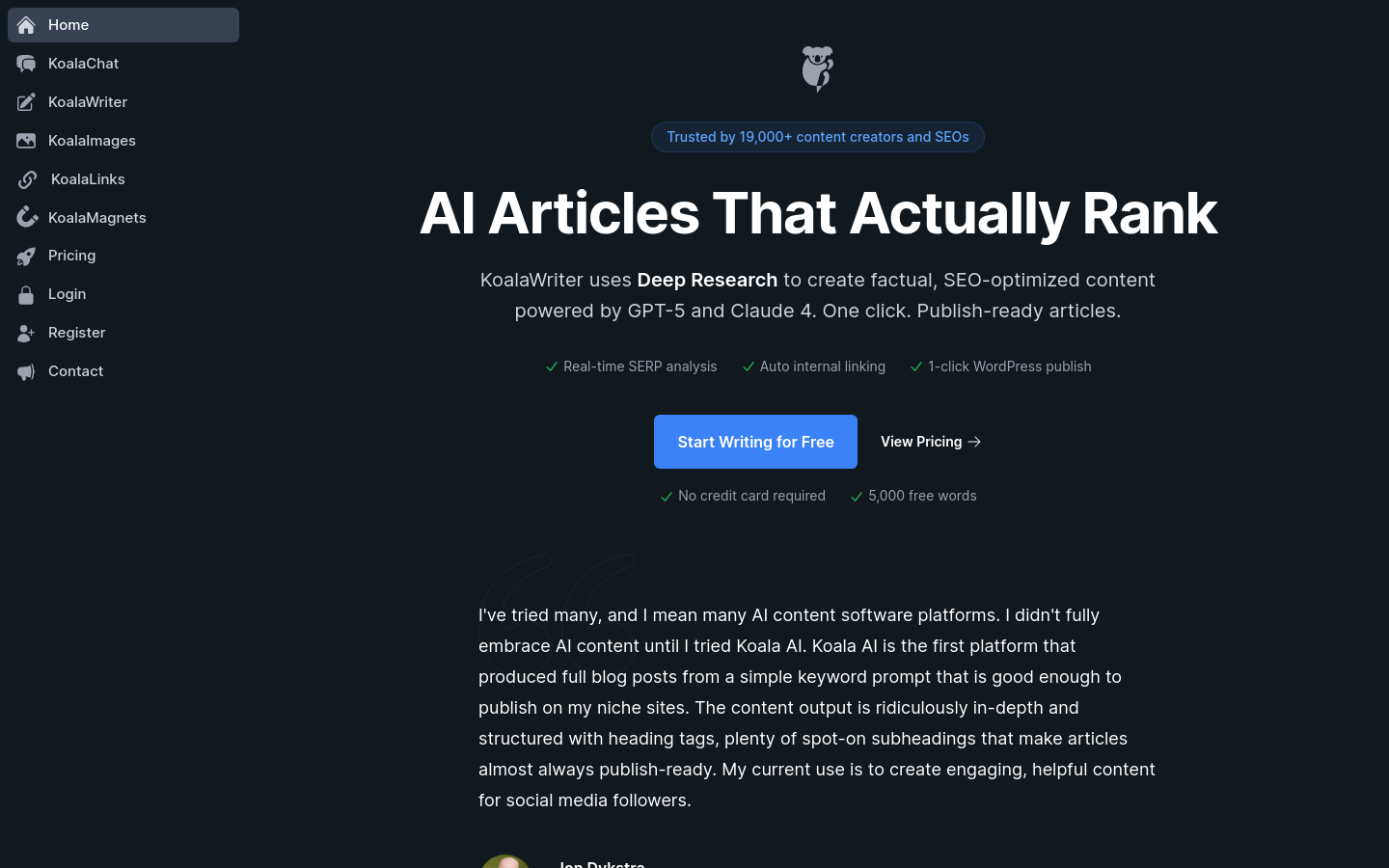The height and width of the screenshot is (868, 1389).
Task: Click the KoalaLinks chain link icon
Action: (27, 179)
